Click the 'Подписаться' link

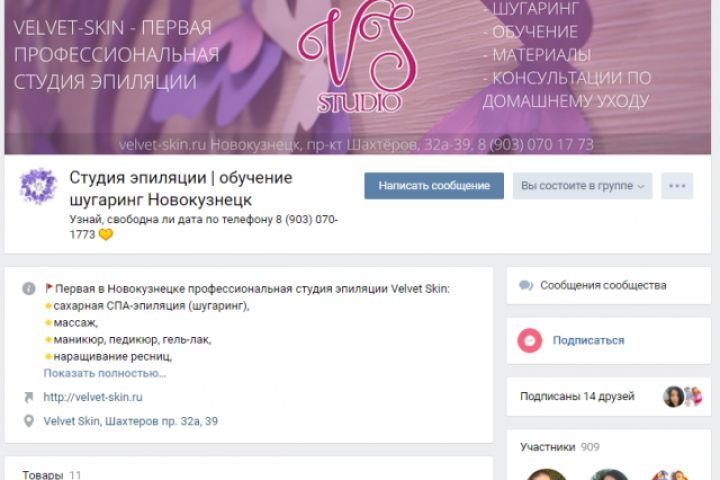pyautogui.click(x=588, y=340)
